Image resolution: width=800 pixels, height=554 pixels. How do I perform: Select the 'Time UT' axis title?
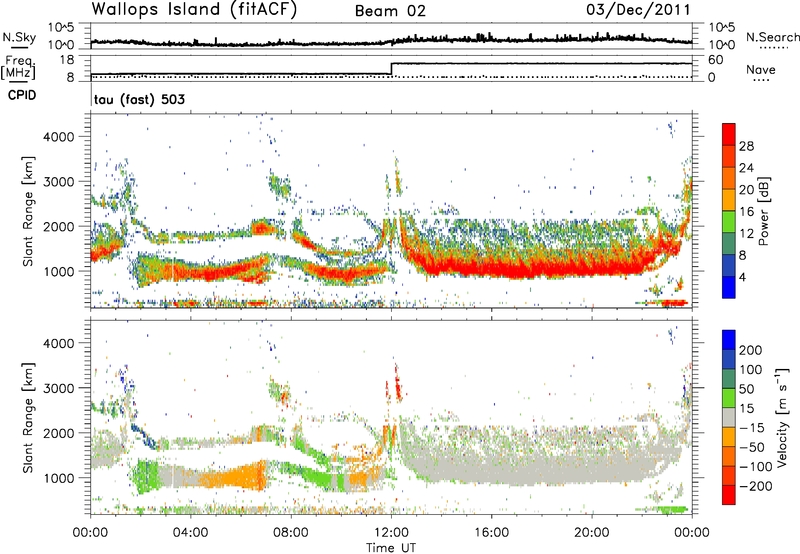point(391,548)
